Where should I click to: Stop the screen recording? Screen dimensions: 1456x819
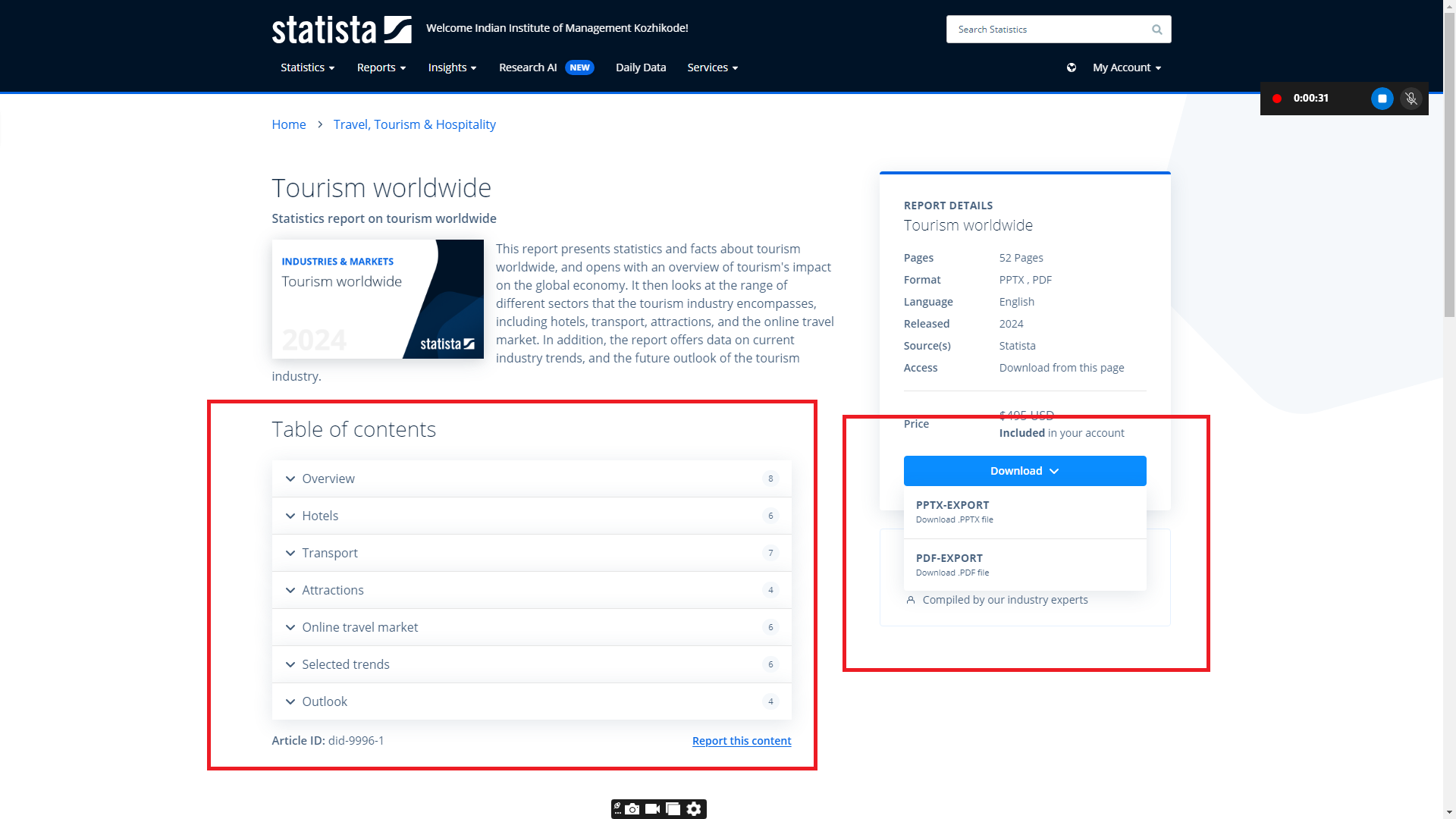point(1382,99)
